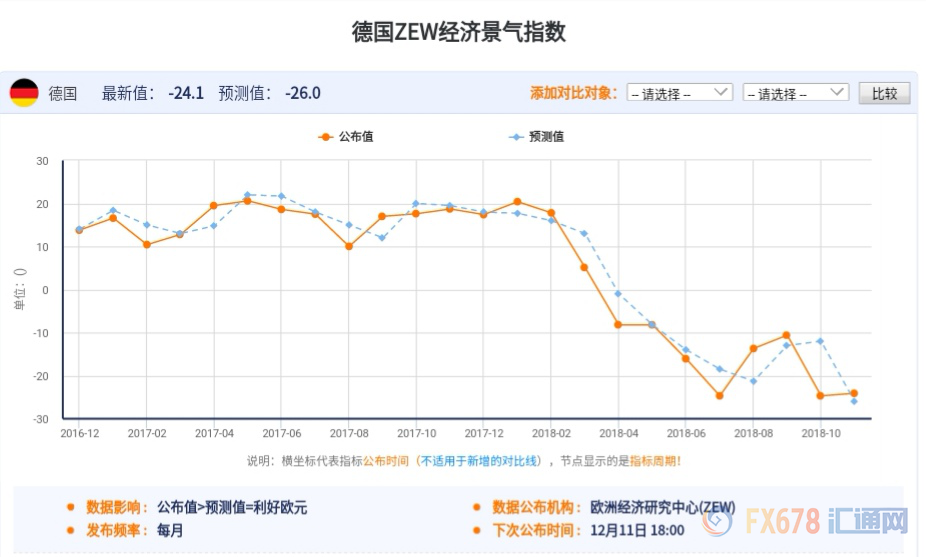Image resolution: width=926 pixels, height=557 pixels.
Task: Click the blue diamond 预测值 legend marker
Action: click(515, 137)
